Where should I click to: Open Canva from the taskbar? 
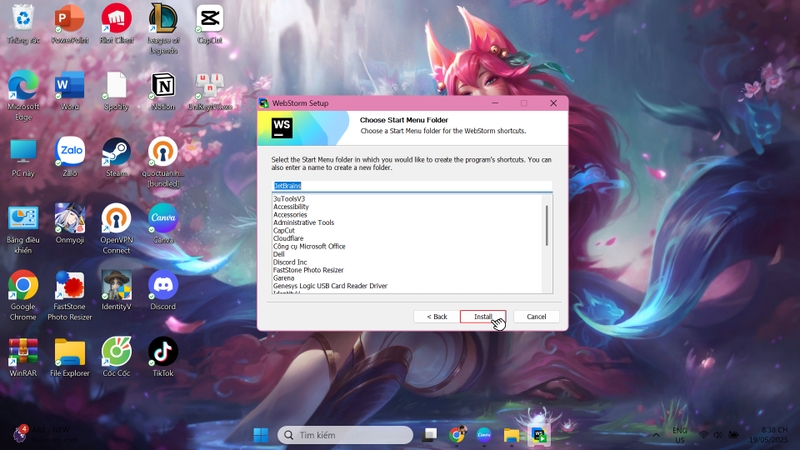point(484,435)
